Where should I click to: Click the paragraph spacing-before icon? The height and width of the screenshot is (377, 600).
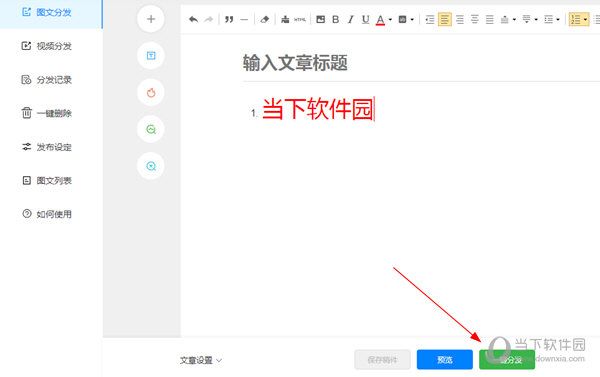[505, 20]
